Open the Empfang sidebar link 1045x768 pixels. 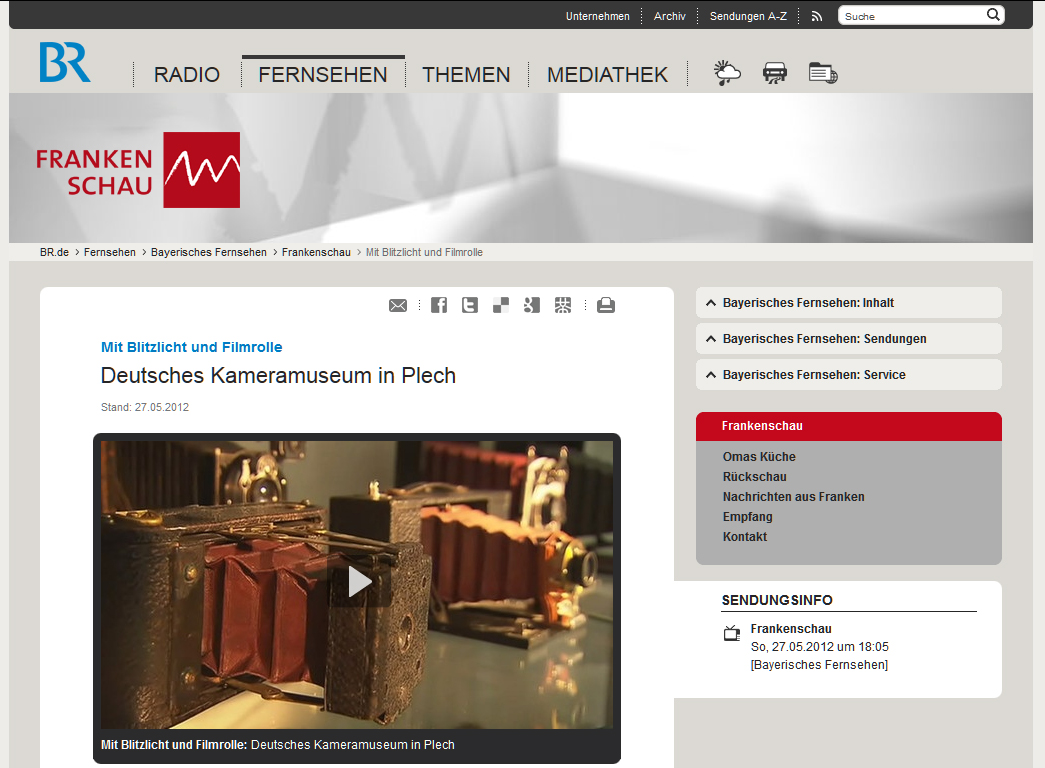point(748,517)
